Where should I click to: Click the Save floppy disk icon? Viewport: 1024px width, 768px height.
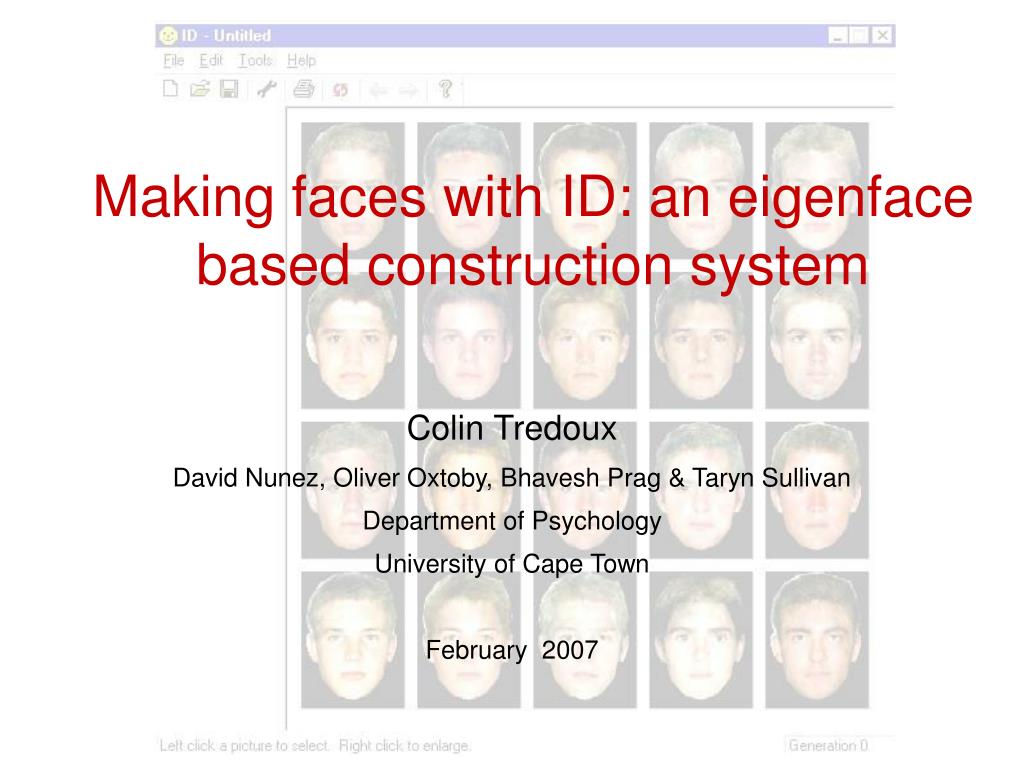click(229, 88)
